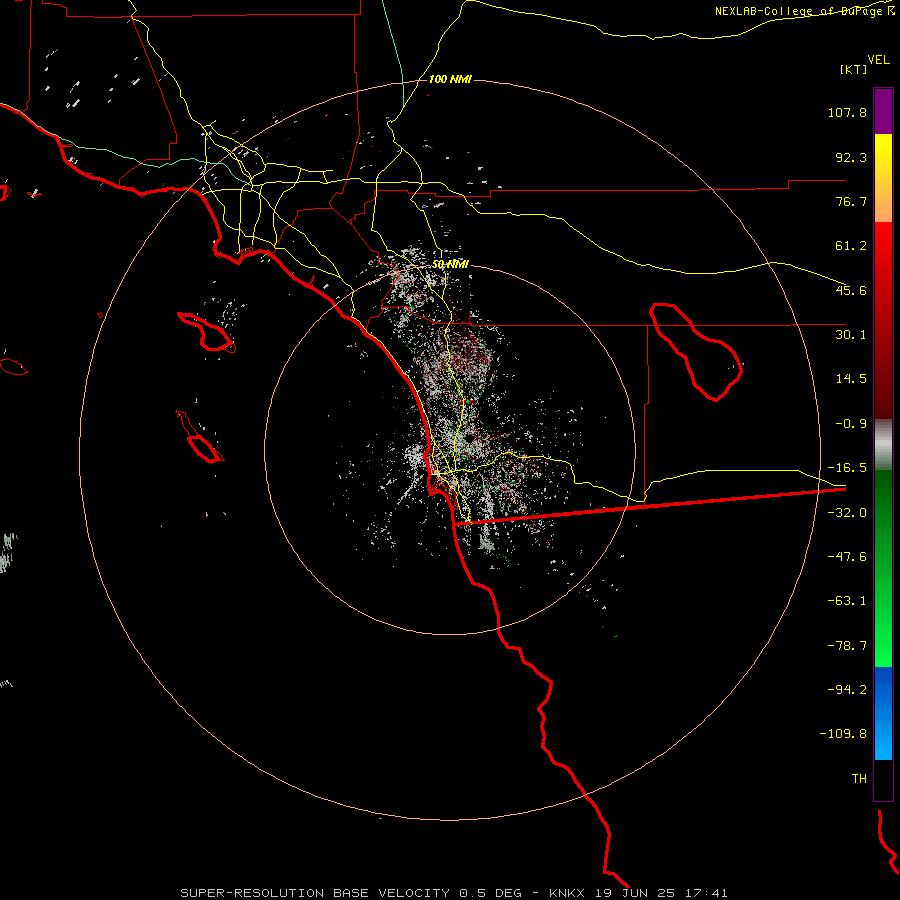Select the 107.8 legend value
The image size is (900, 900).
click(847, 112)
